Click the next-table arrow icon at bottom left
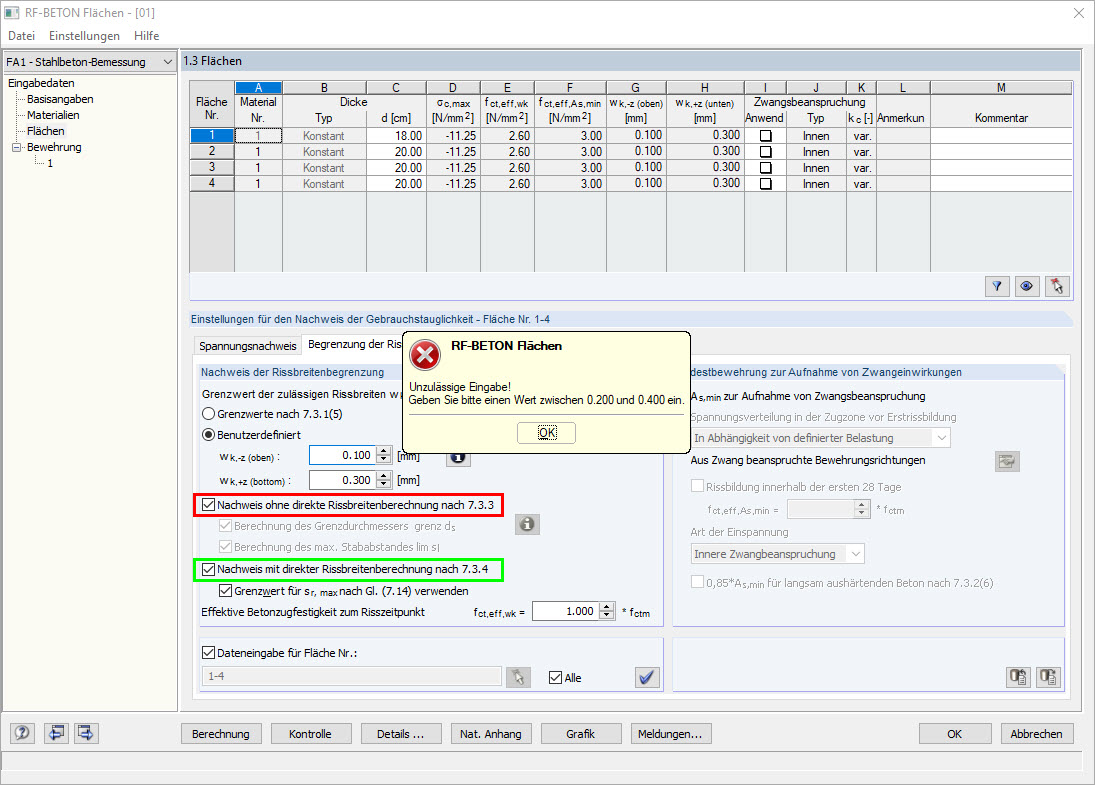 85,733
